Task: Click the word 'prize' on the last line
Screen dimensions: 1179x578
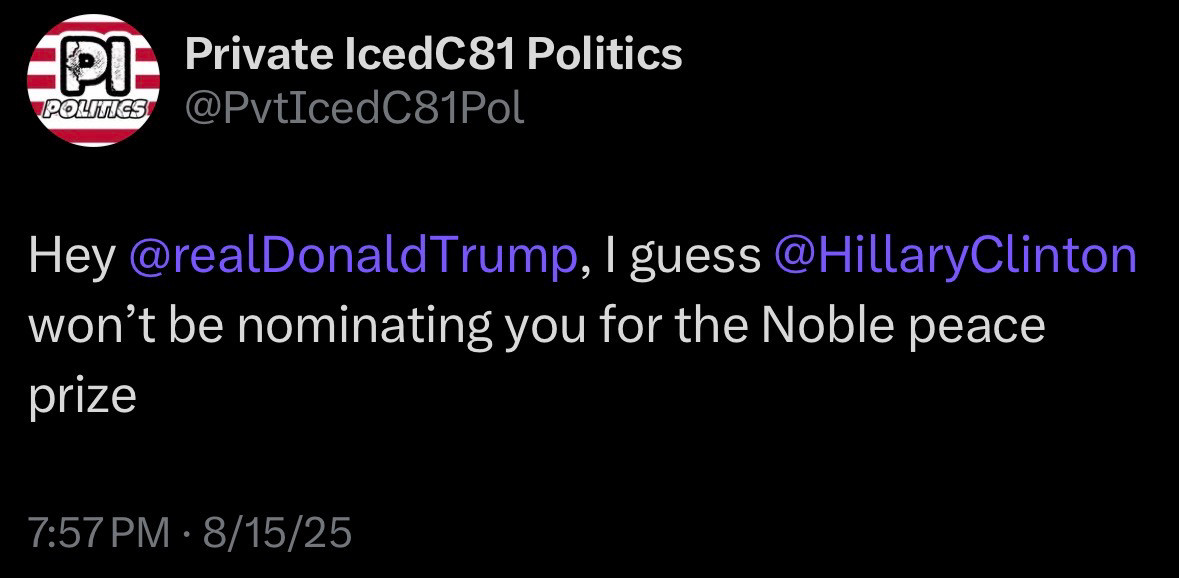Action: 82,397
